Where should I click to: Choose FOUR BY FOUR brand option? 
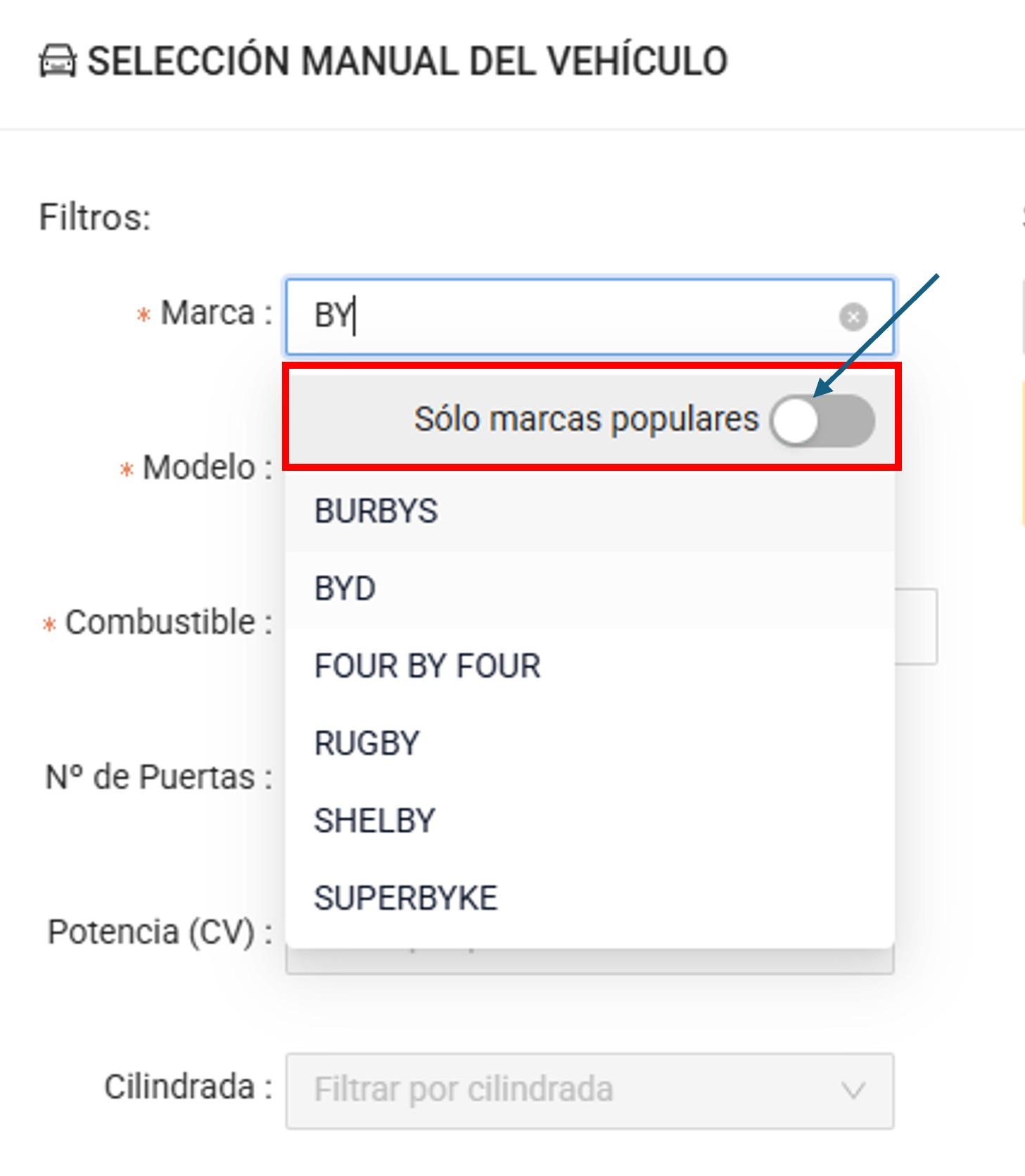[590, 666]
